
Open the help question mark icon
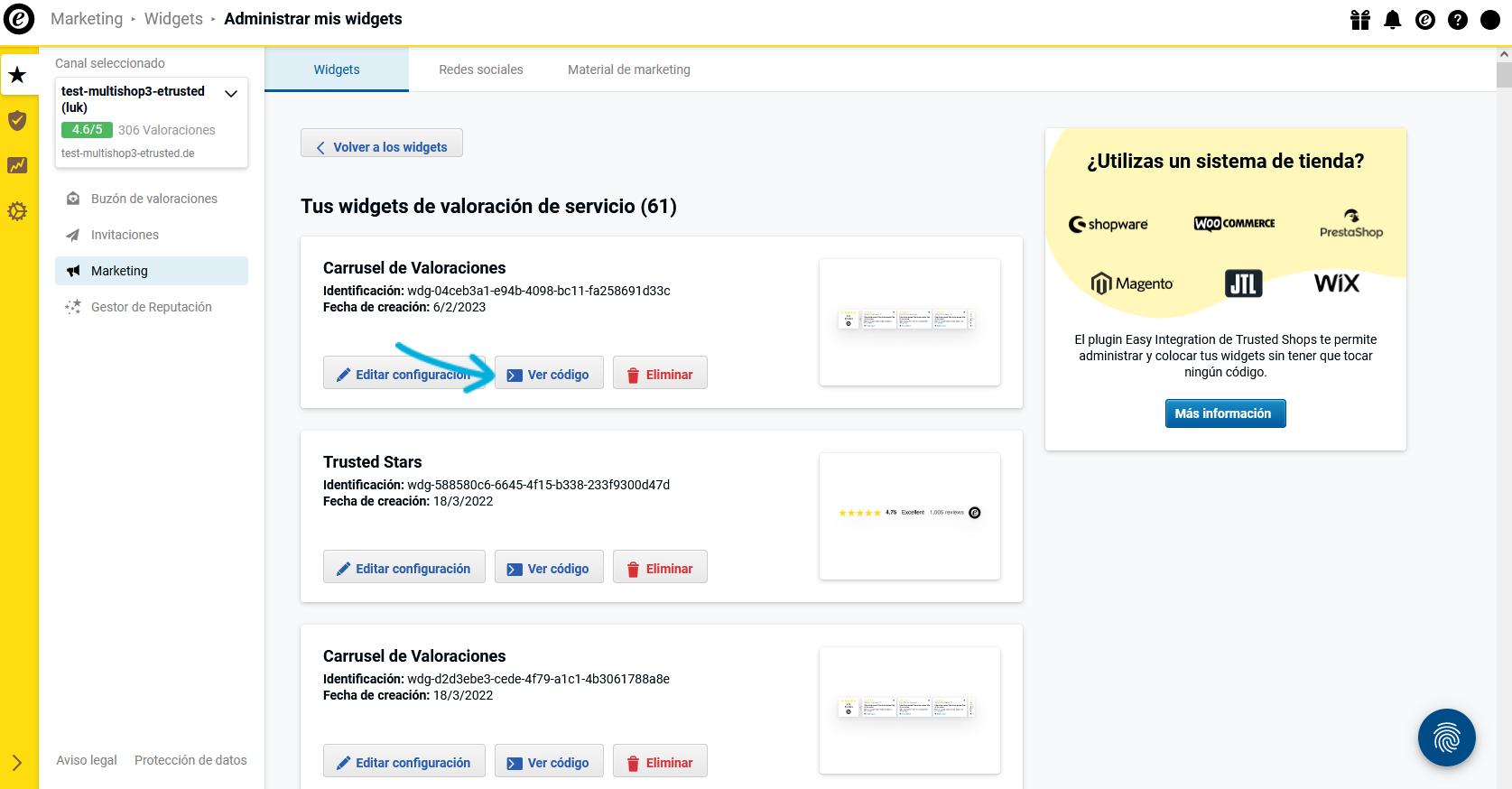pyautogui.click(x=1458, y=20)
